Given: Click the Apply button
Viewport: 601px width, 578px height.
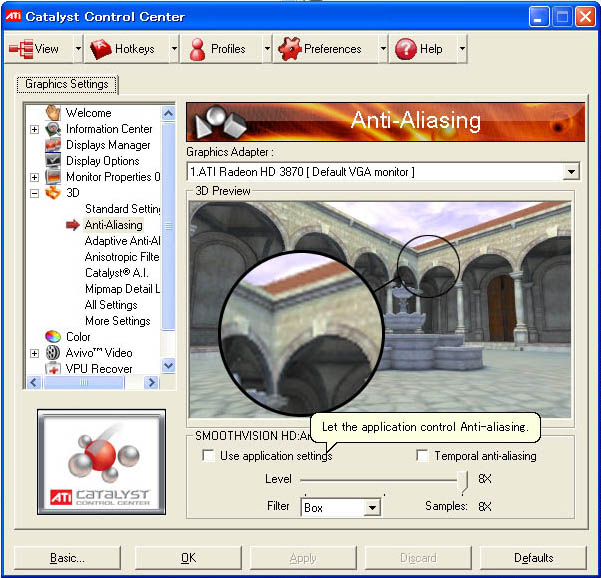Looking at the screenshot, I should (x=303, y=558).
